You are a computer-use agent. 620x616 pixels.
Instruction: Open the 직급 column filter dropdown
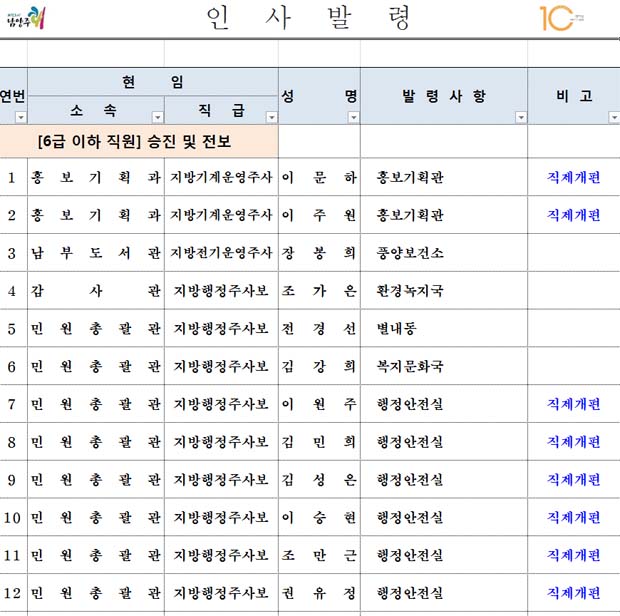click(271, 117)
